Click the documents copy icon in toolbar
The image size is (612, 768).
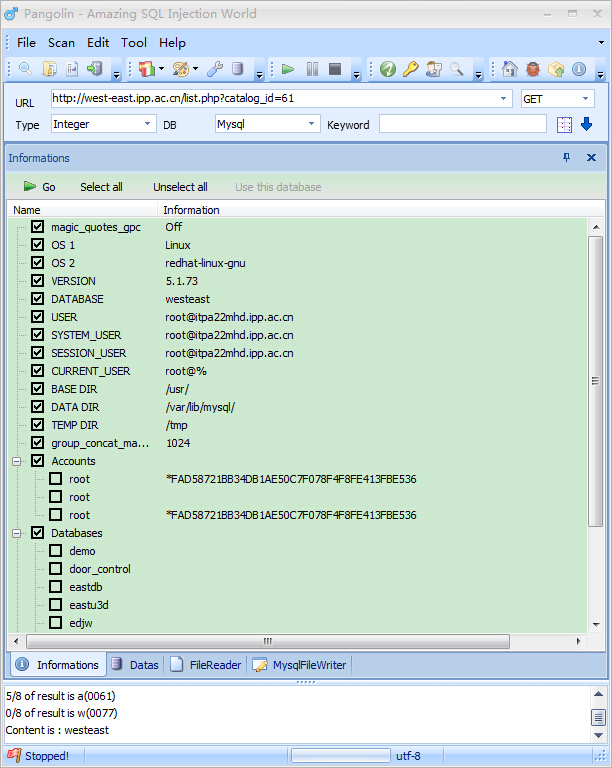coord(49,69)
